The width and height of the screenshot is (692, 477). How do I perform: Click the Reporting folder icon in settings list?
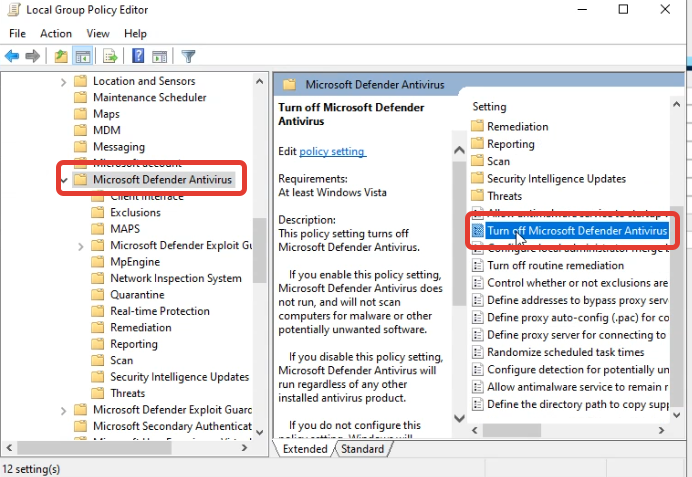coord(478,143)
